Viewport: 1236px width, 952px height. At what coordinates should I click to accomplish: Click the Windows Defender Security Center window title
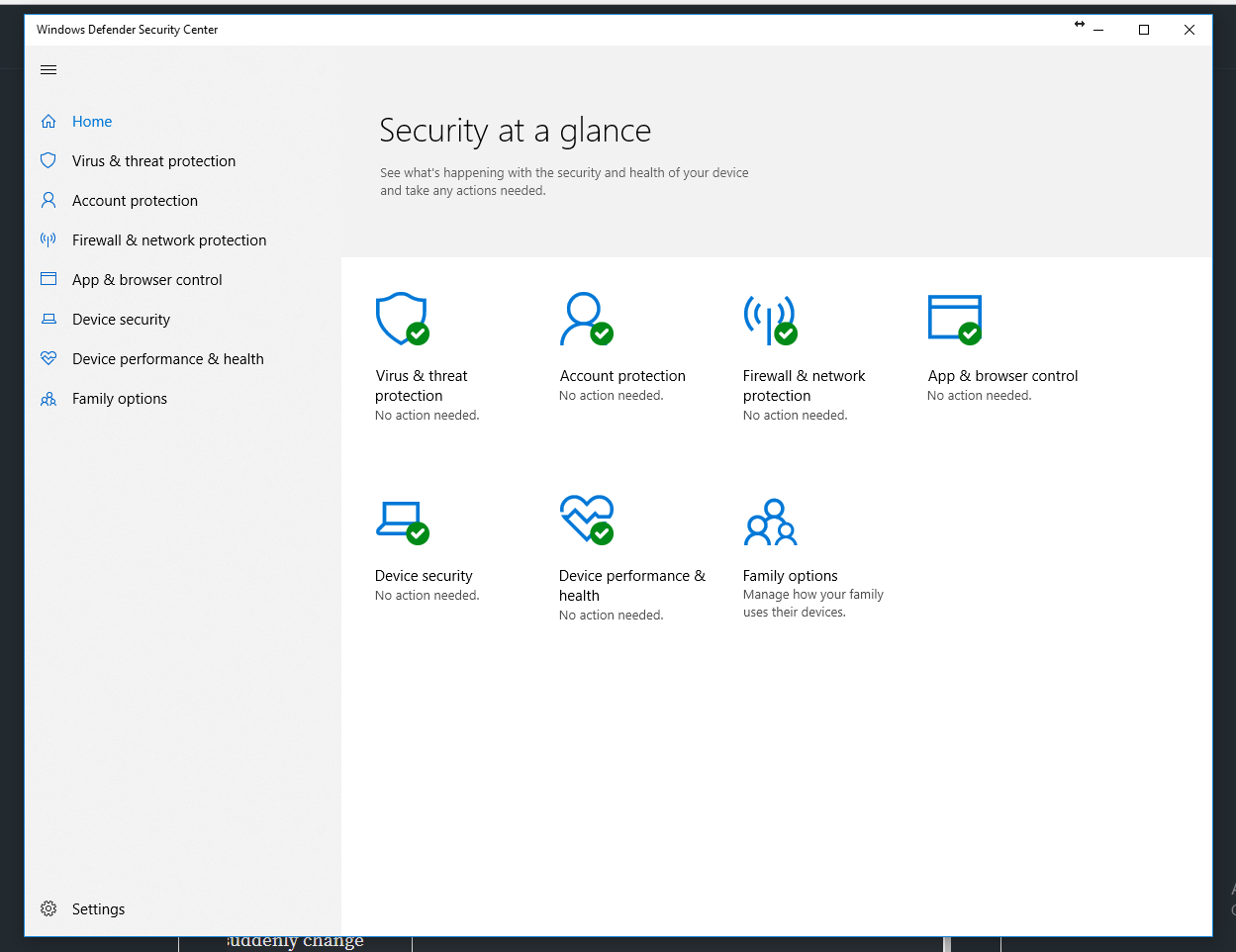[128, 30]
